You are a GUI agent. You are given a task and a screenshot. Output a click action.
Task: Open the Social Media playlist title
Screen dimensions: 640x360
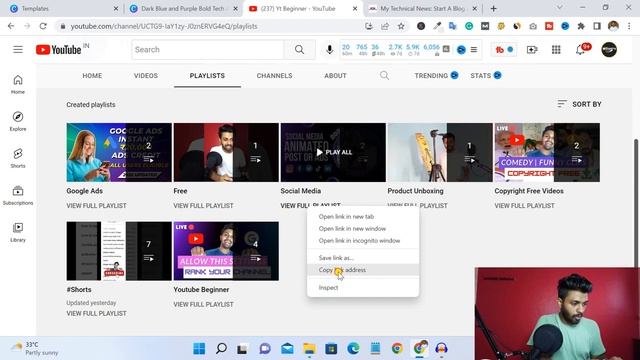point(300,191)
